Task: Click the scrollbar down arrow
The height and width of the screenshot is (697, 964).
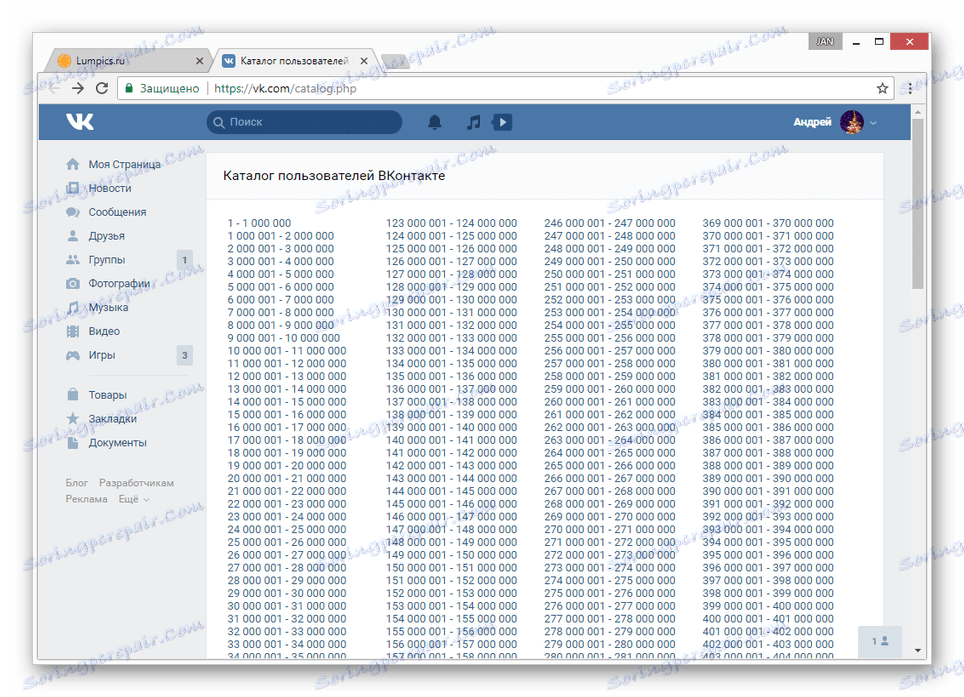Action: coord(918,650)
